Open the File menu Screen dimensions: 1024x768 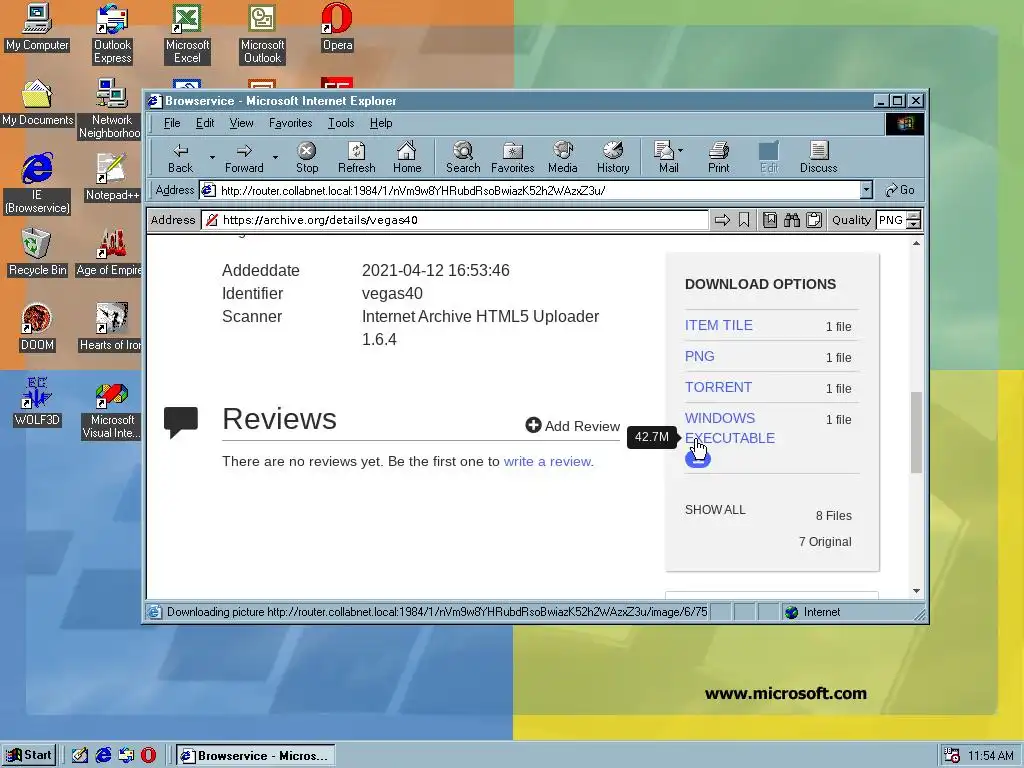(x=172, y=123)
